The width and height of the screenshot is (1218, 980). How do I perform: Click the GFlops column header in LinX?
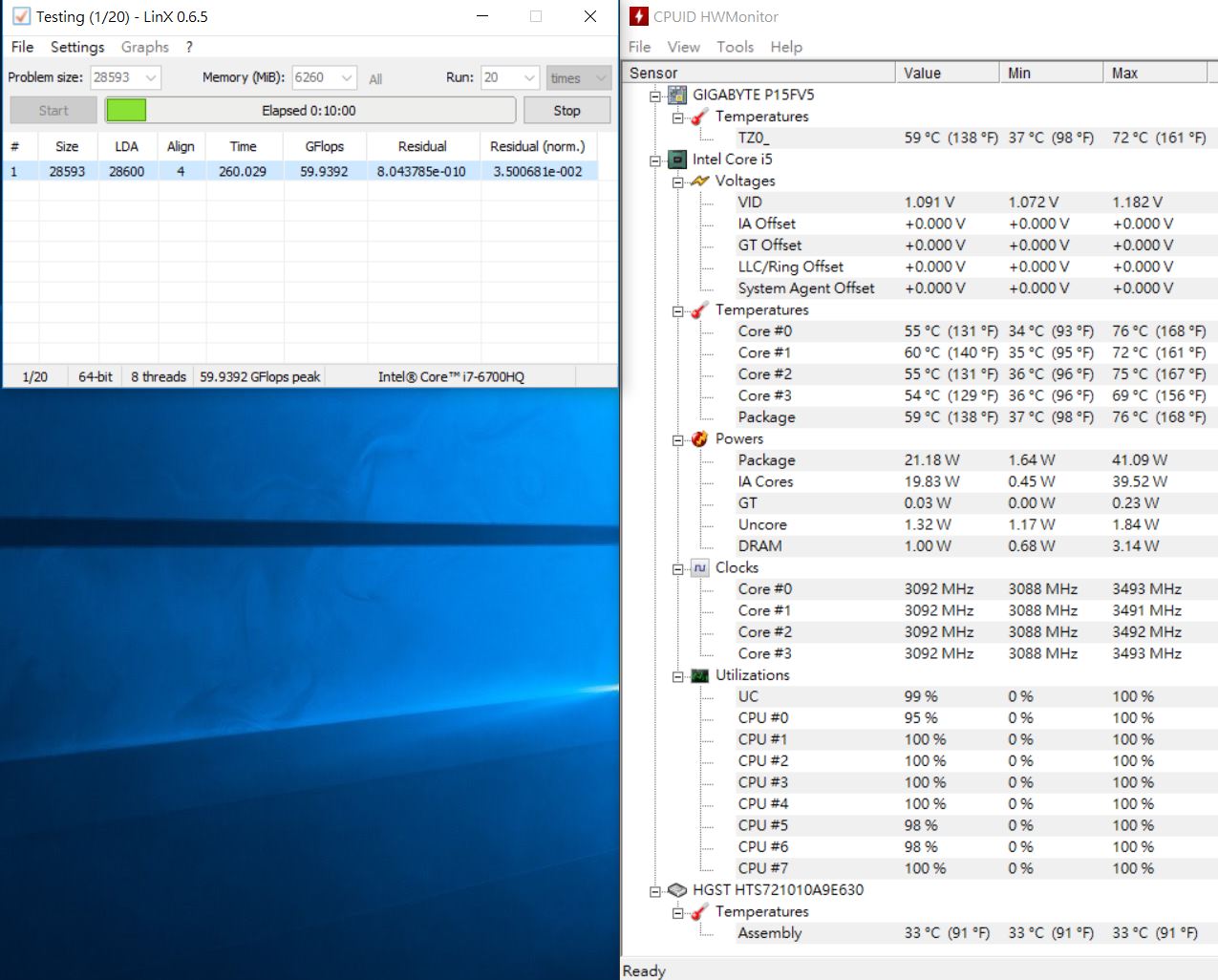coord(325,146)
